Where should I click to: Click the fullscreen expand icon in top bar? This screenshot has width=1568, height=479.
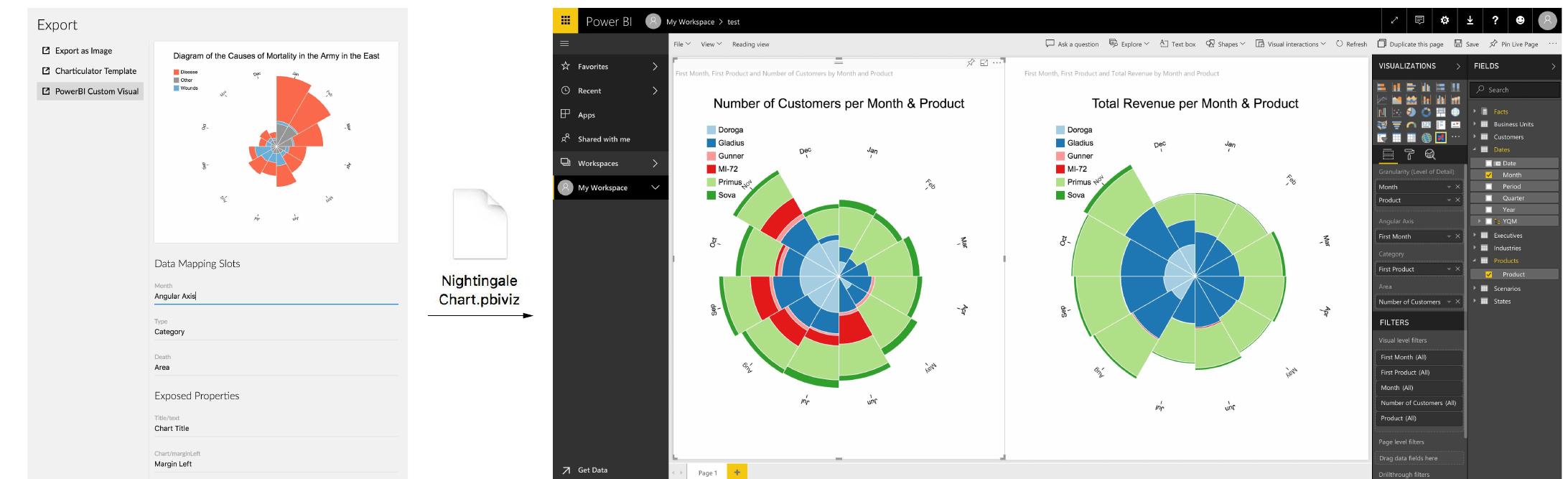[x=1394, y=21]
